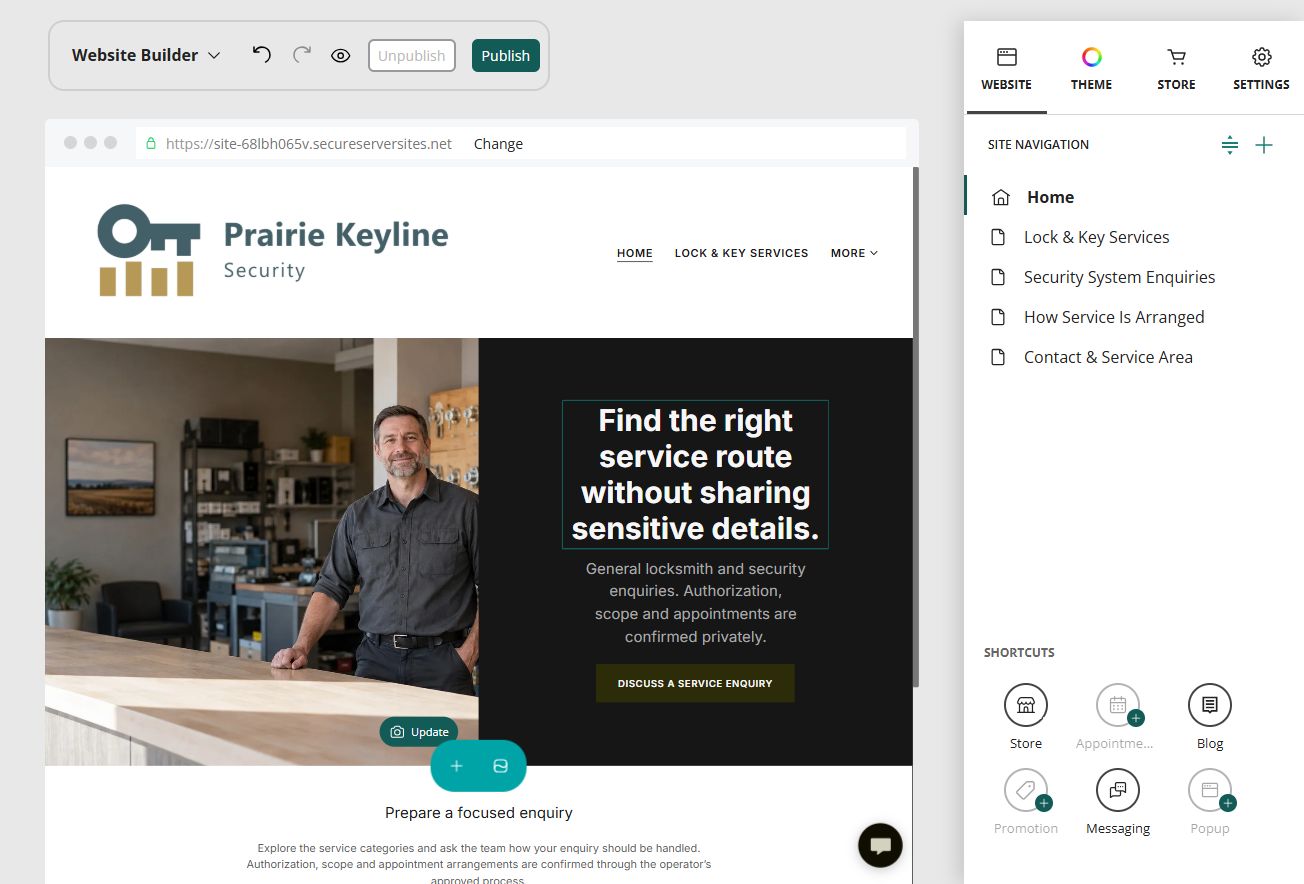Click LOCK & KEY SERVICES in preview menu
This screenshot has width=1304, height=884.
point(742,253)
